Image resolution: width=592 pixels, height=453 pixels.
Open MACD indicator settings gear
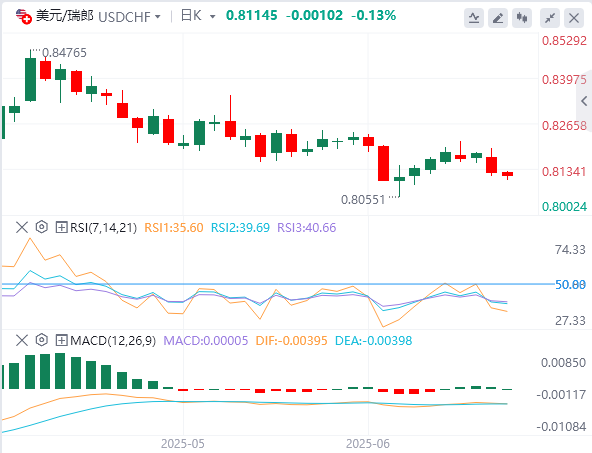42,340
